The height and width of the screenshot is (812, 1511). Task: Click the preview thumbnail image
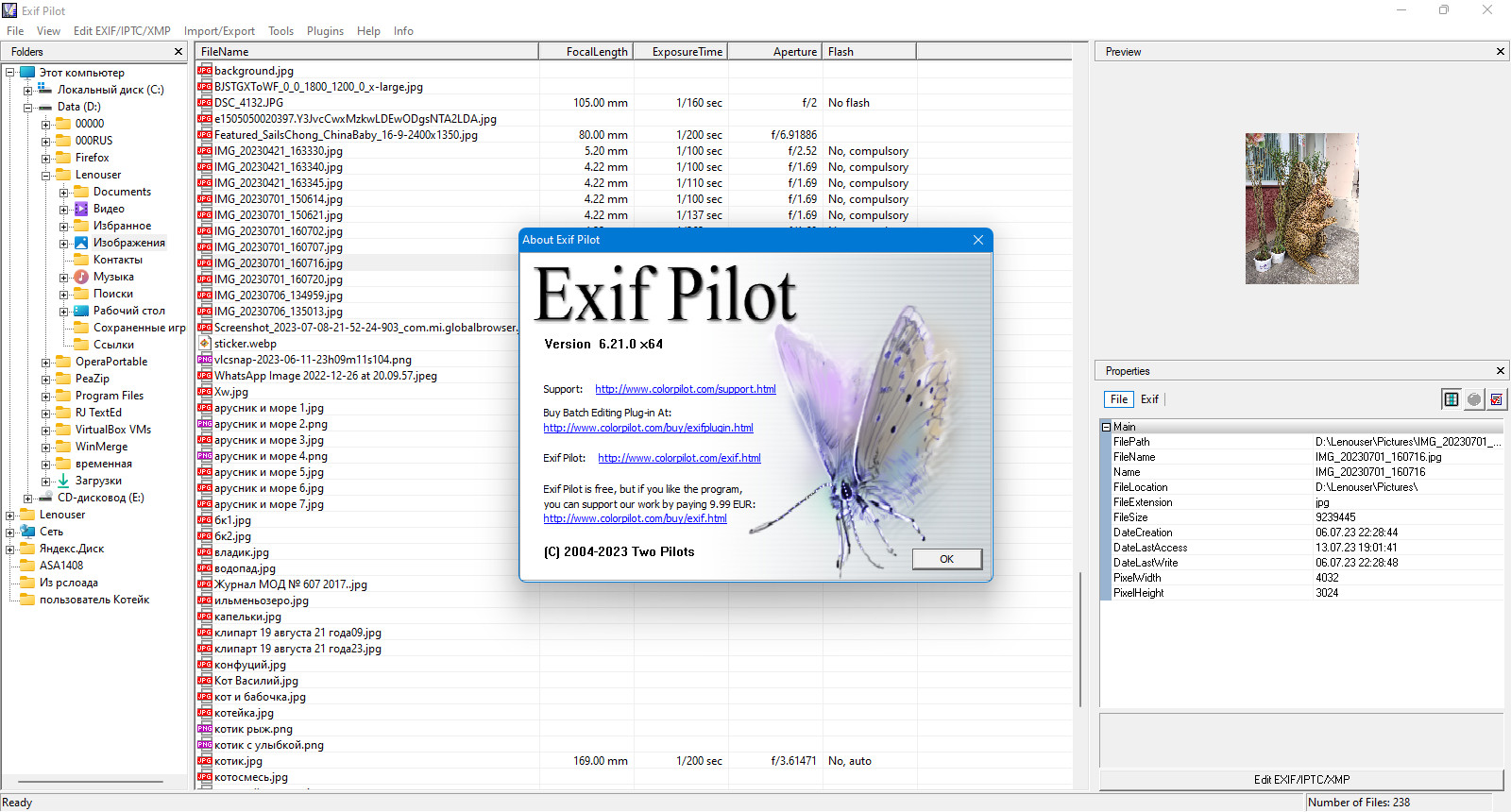pos(1301,209)
